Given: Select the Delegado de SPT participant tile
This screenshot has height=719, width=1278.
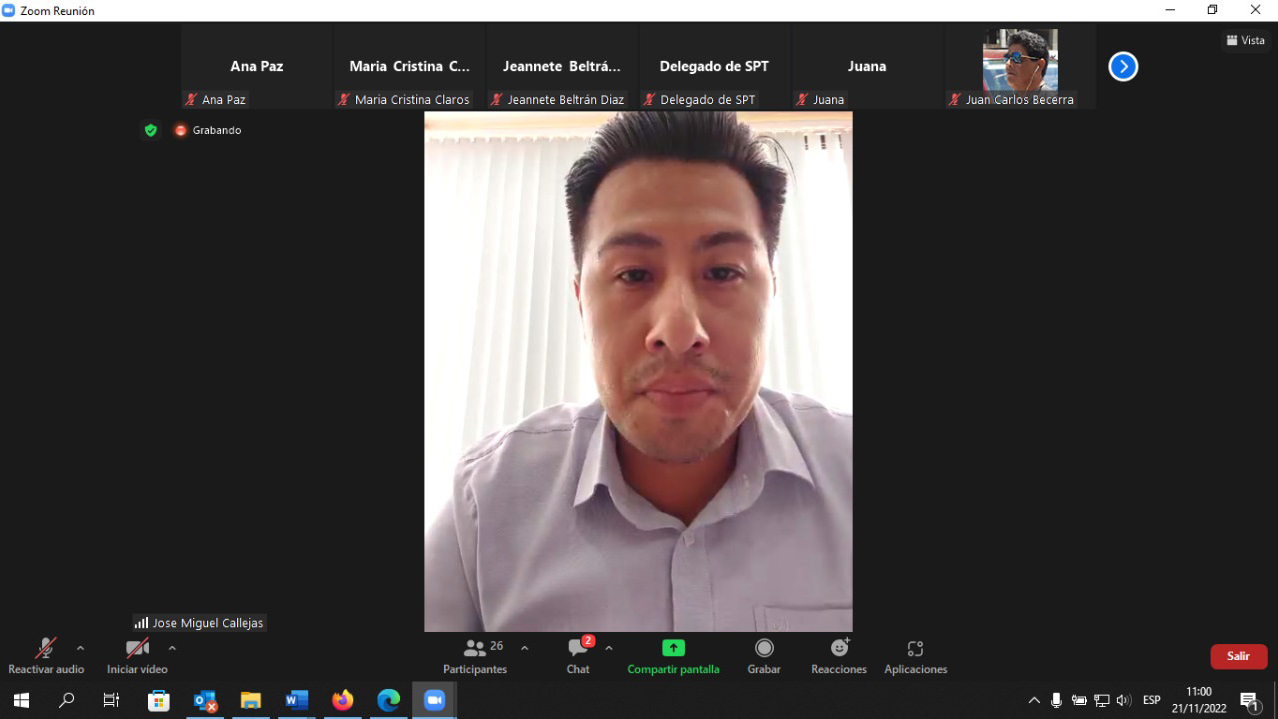Looking at the screenshot, I should (x=714, y=66).
